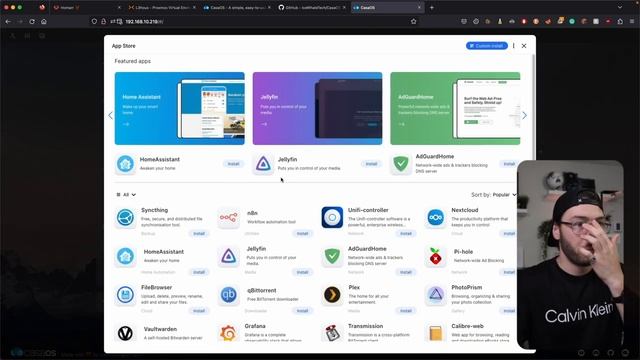This screenshot has height=360, width=640.
Task: Click the site shield icon in address bar
Action: tap(94, 21)
